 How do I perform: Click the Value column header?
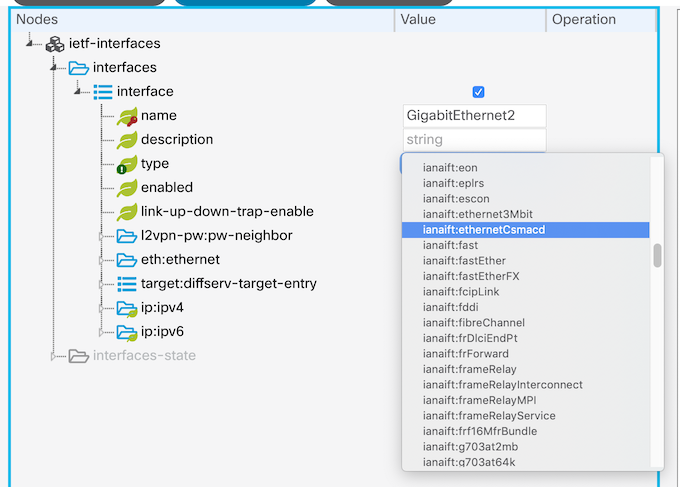(x=470, y=20)
